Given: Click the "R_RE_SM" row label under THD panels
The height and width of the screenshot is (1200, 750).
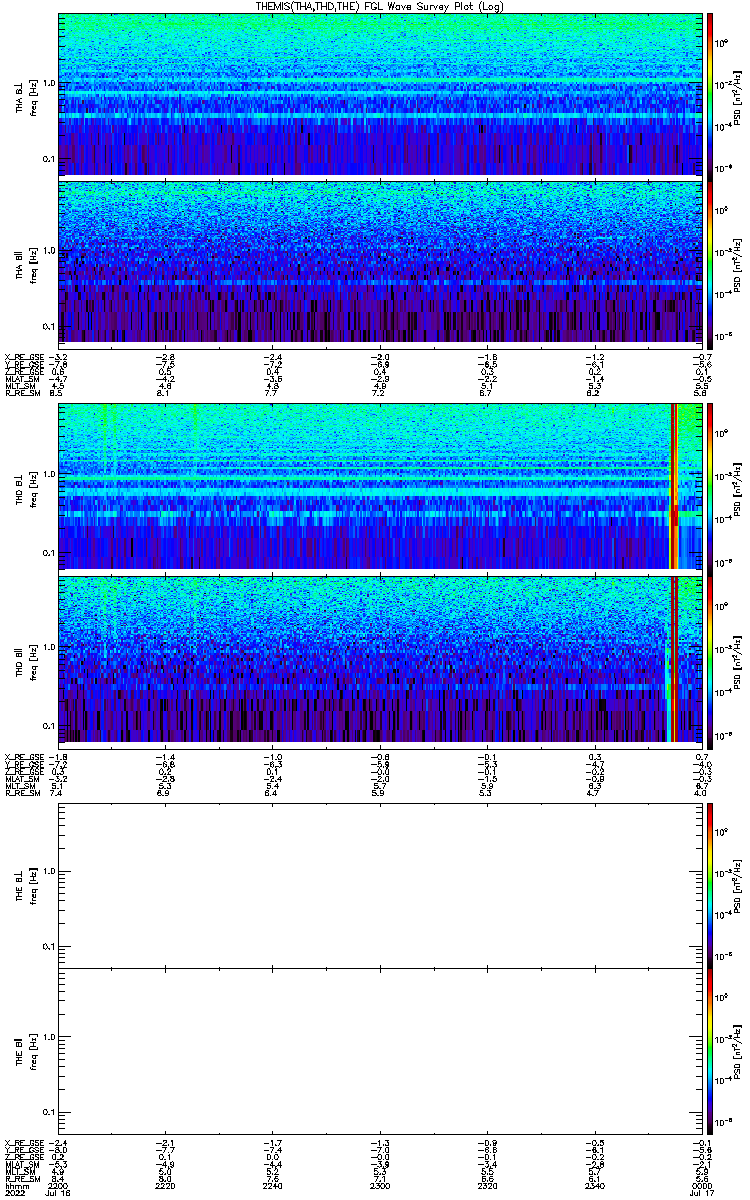Looking at the screenshot, I should click(x=22, y=792).
